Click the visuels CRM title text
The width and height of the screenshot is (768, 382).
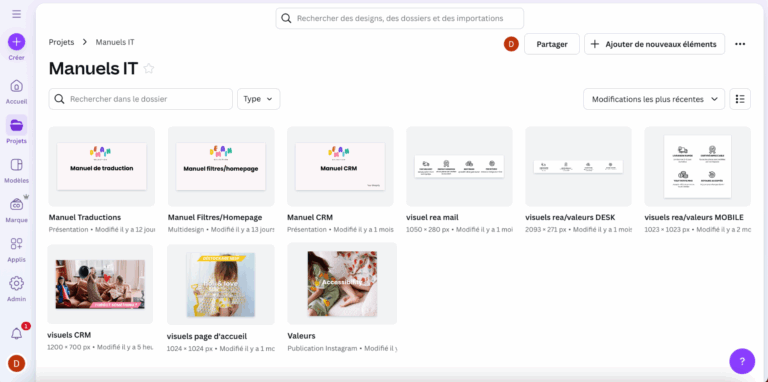click(x=69, y=335)
